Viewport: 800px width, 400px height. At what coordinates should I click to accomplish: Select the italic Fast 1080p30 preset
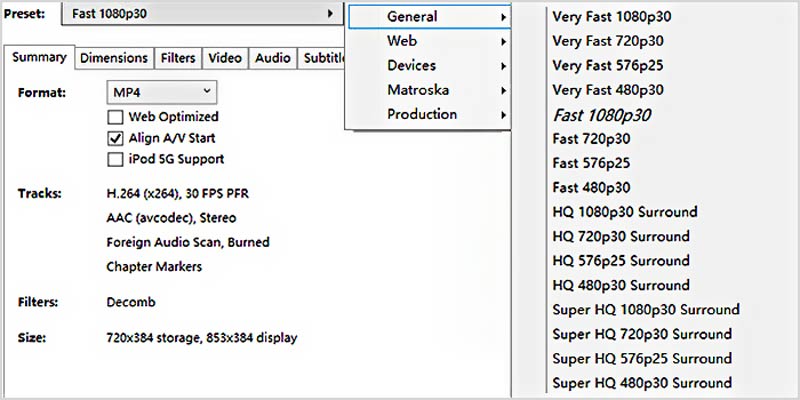tap(602, 115)
